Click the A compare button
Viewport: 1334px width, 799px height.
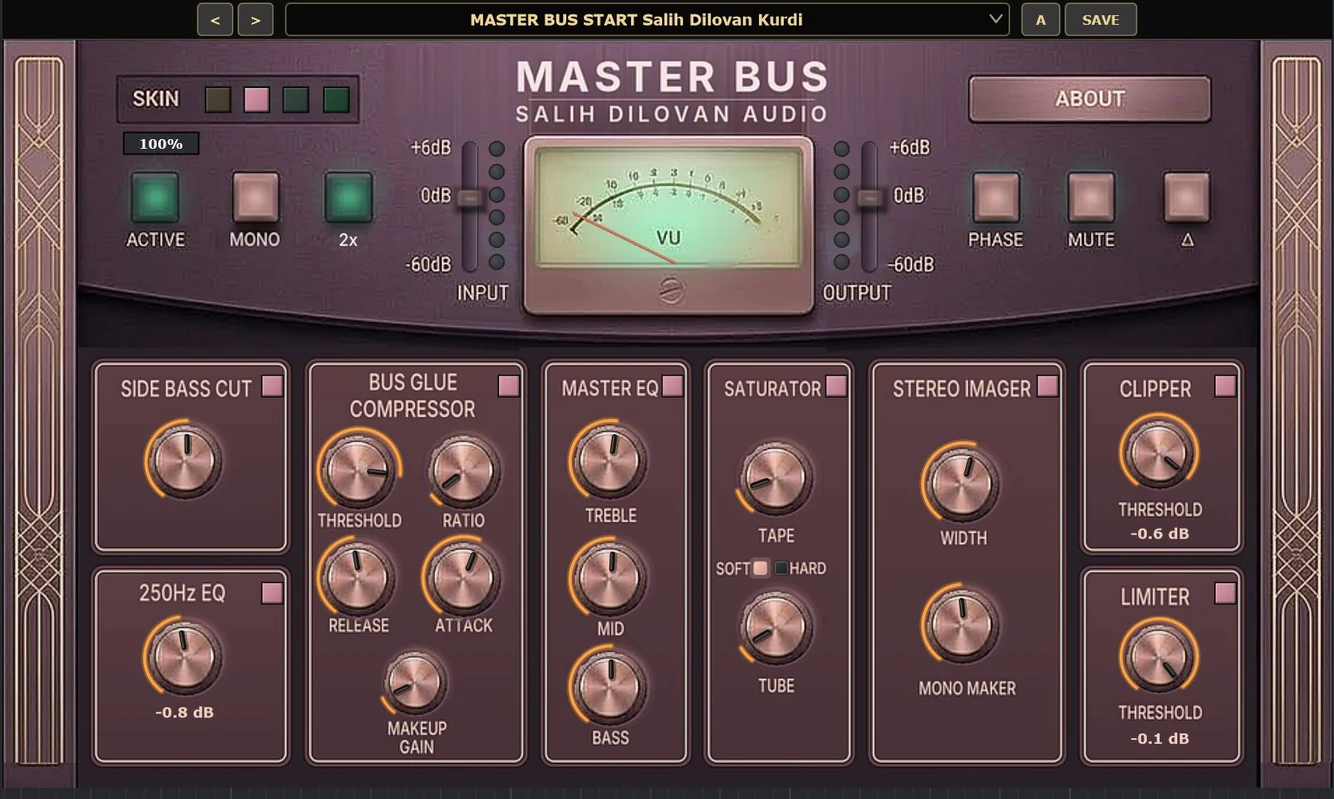tap(1041, 19)
